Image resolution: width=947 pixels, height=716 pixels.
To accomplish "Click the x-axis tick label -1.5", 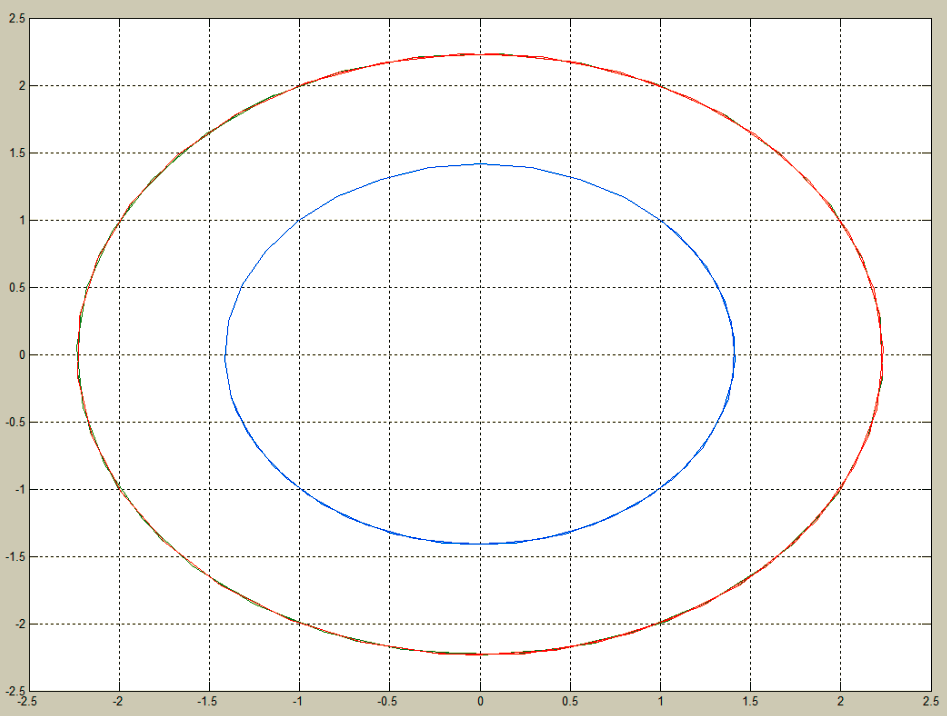I will (x=208, y=702).
